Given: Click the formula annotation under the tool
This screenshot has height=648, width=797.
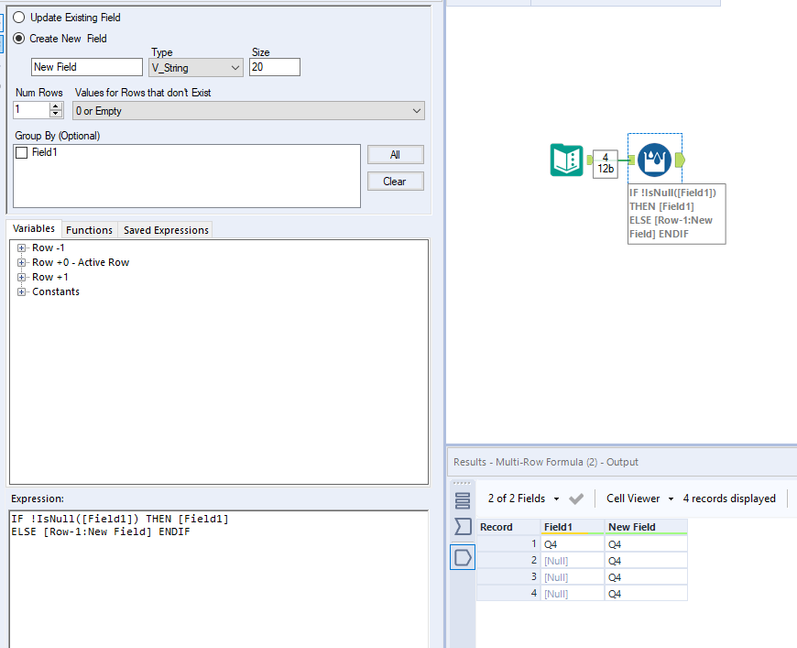Looking at the screenshot, I should click(x=677, y=213).
